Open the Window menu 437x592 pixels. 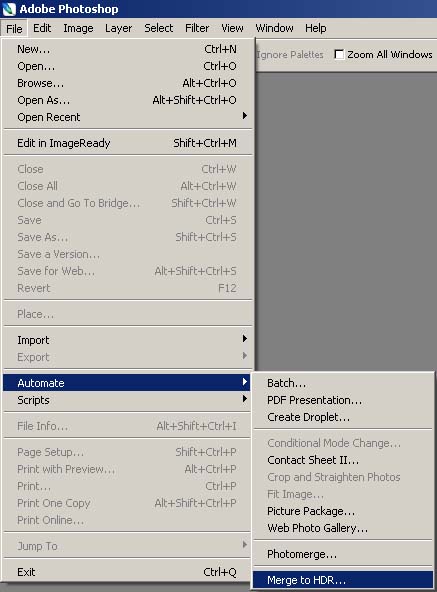[275, 28]
